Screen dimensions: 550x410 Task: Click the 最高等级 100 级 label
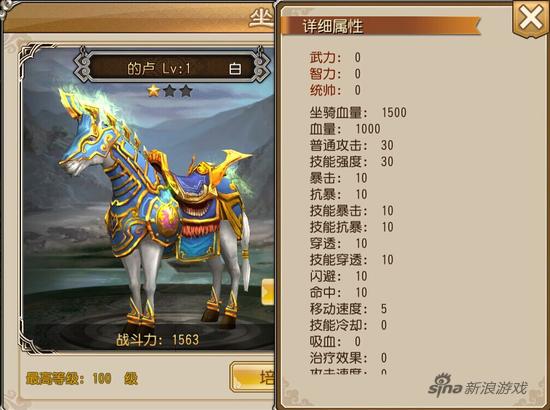click(x=82, y=378)
